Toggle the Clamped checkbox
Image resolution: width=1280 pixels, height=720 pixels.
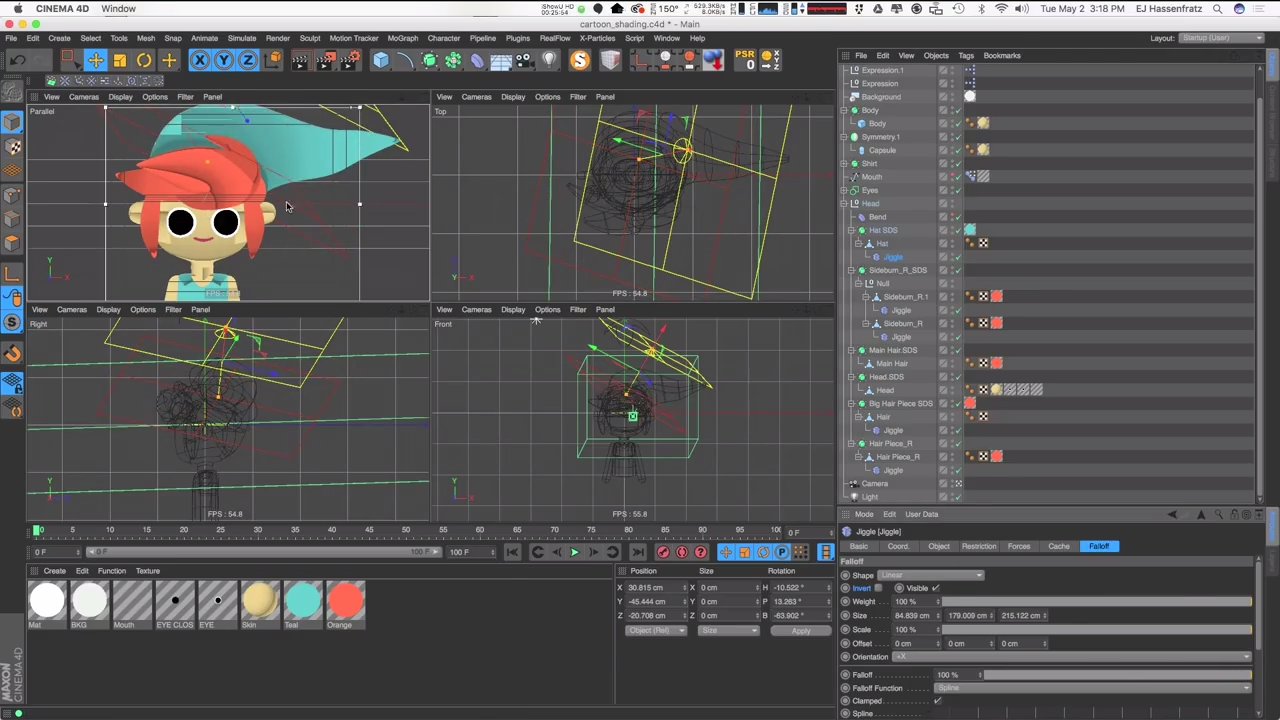[x=937, y=701]
